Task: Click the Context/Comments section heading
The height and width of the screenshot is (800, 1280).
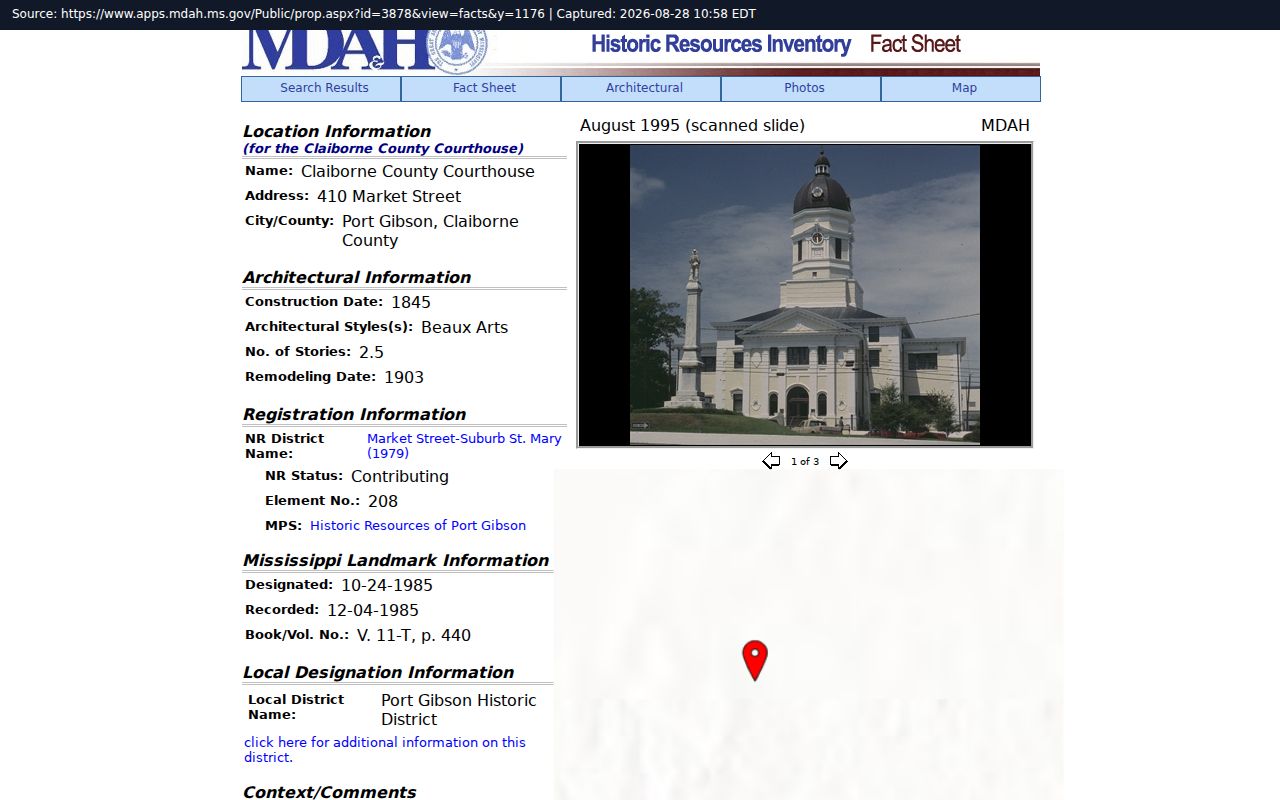Action: click(x=330, y=792)
